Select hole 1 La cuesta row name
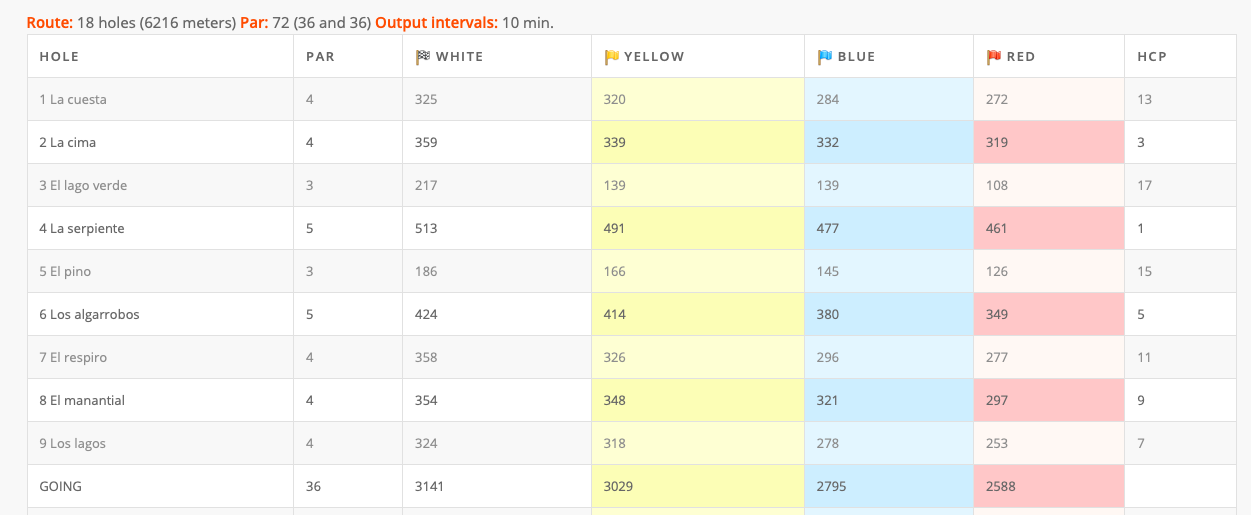 pos(73,99)
